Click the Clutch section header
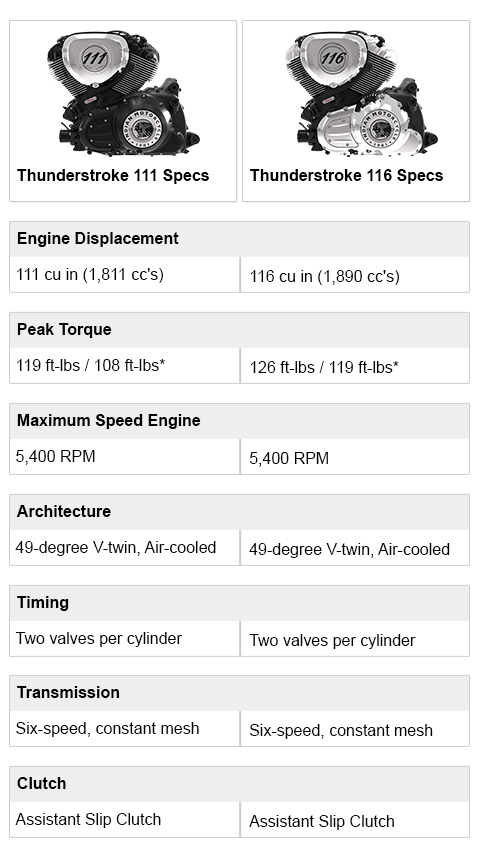Screen dimensions: 479x860 [x=239, y=784]
